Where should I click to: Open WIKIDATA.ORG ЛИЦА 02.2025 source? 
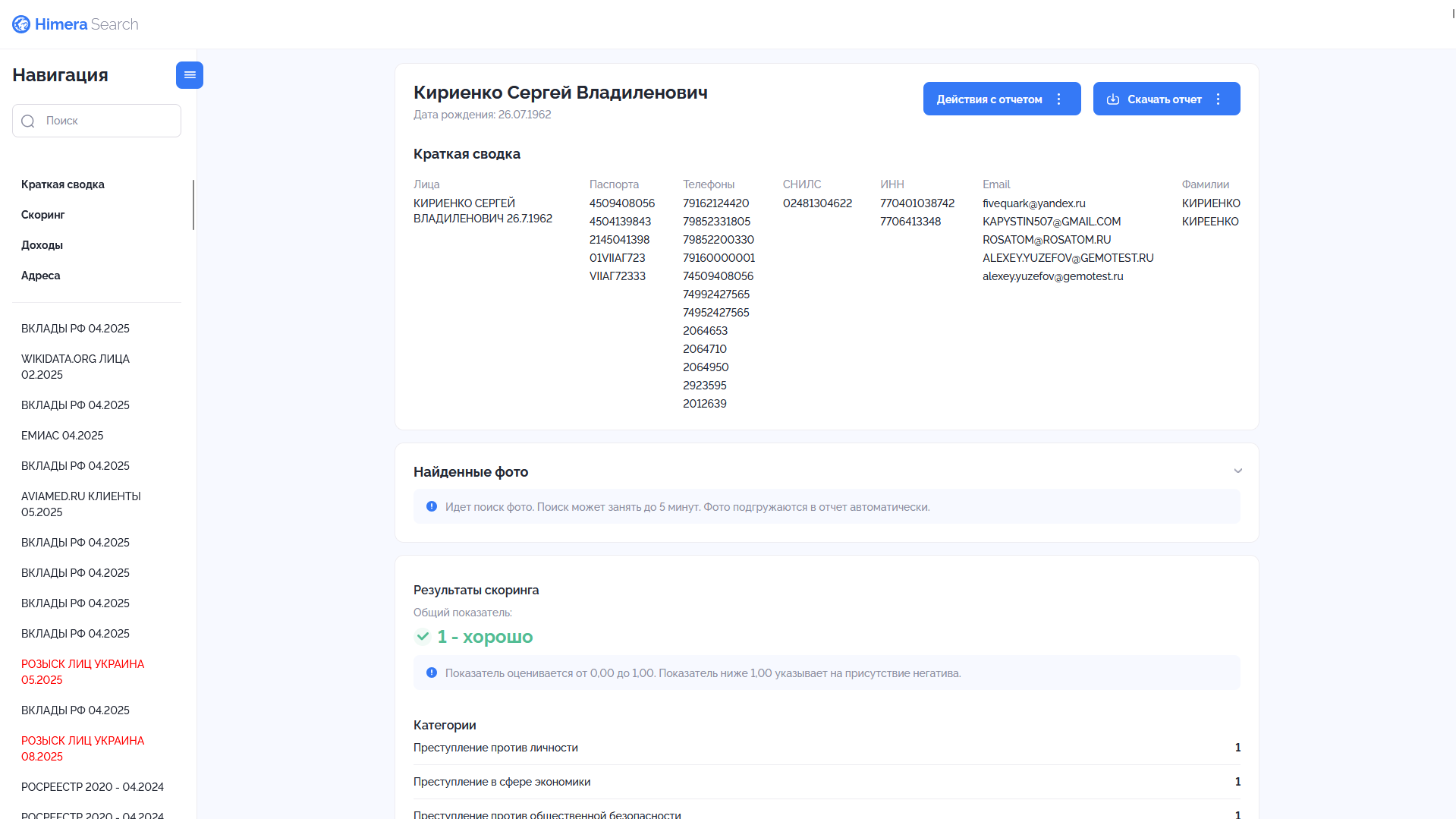tap(75, 367)
